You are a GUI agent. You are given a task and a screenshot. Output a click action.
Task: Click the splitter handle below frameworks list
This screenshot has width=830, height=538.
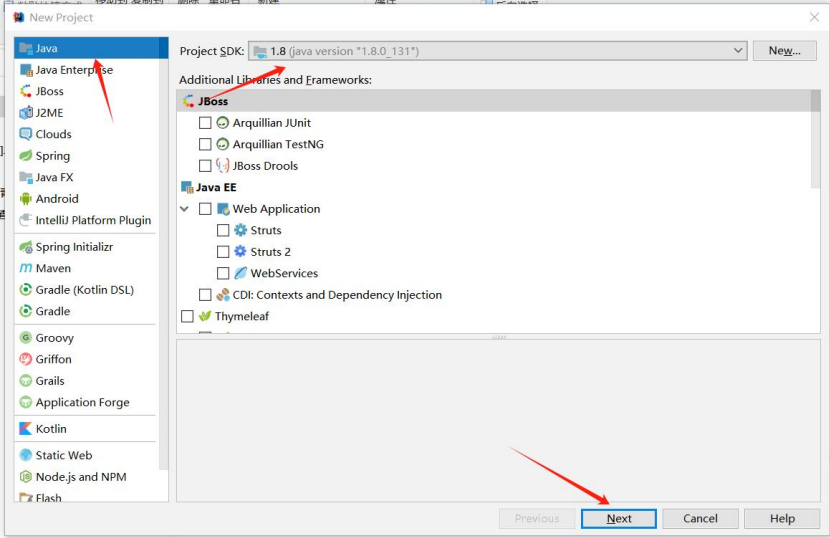pos(499,337)
